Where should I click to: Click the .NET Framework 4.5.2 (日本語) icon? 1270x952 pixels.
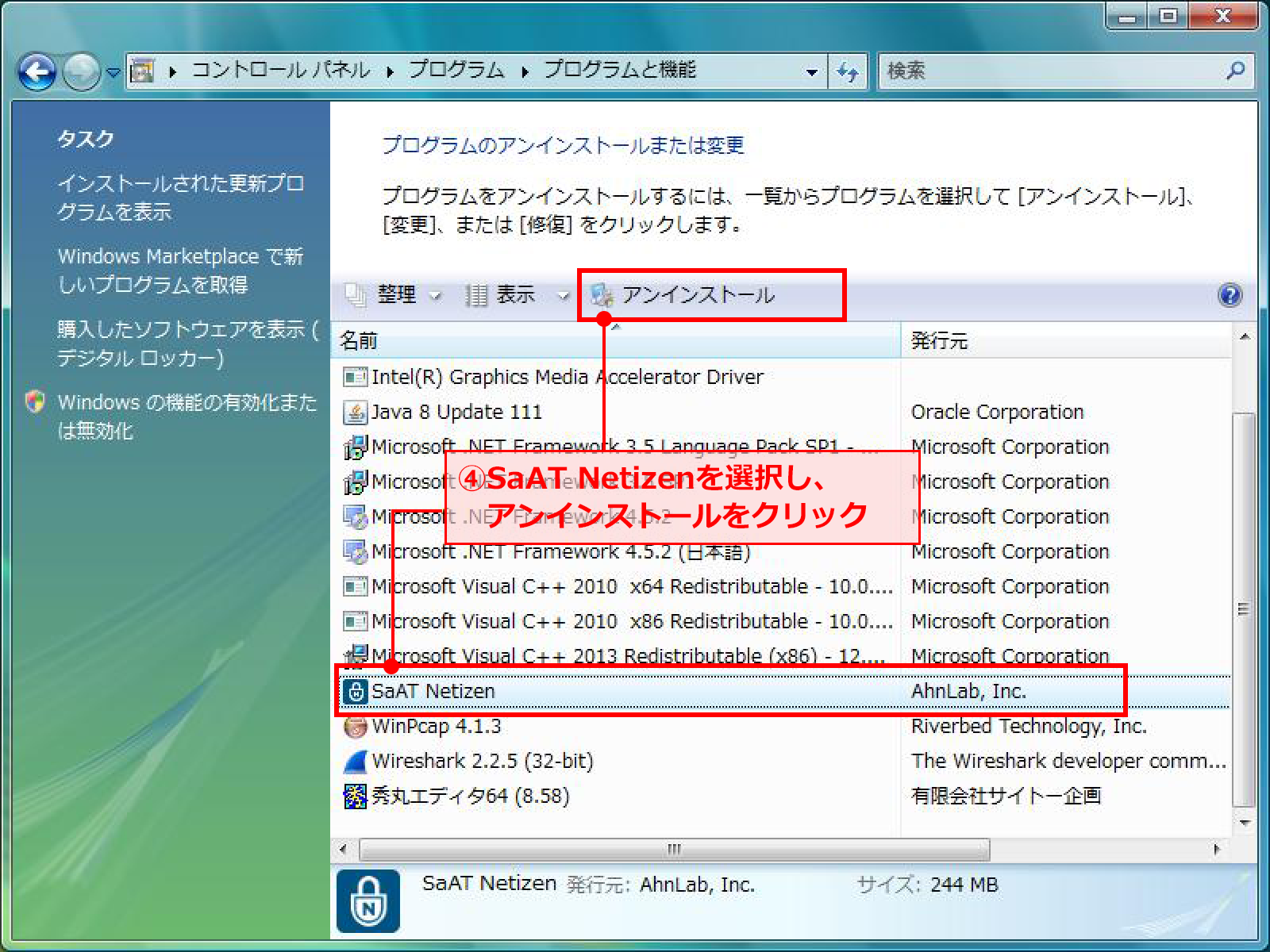click(x=355, y=551)
